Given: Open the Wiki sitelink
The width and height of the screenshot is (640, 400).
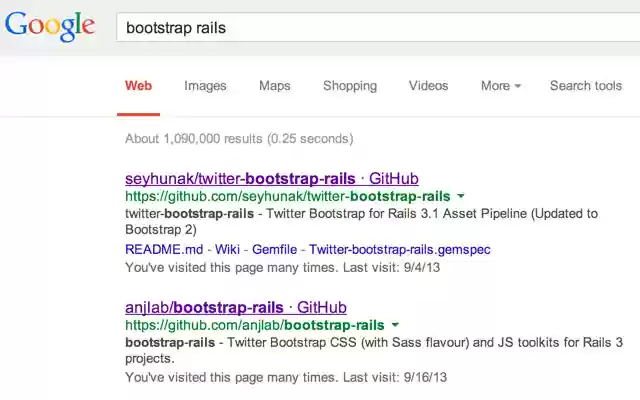Looking at the screenshot, I should [227, 249].
